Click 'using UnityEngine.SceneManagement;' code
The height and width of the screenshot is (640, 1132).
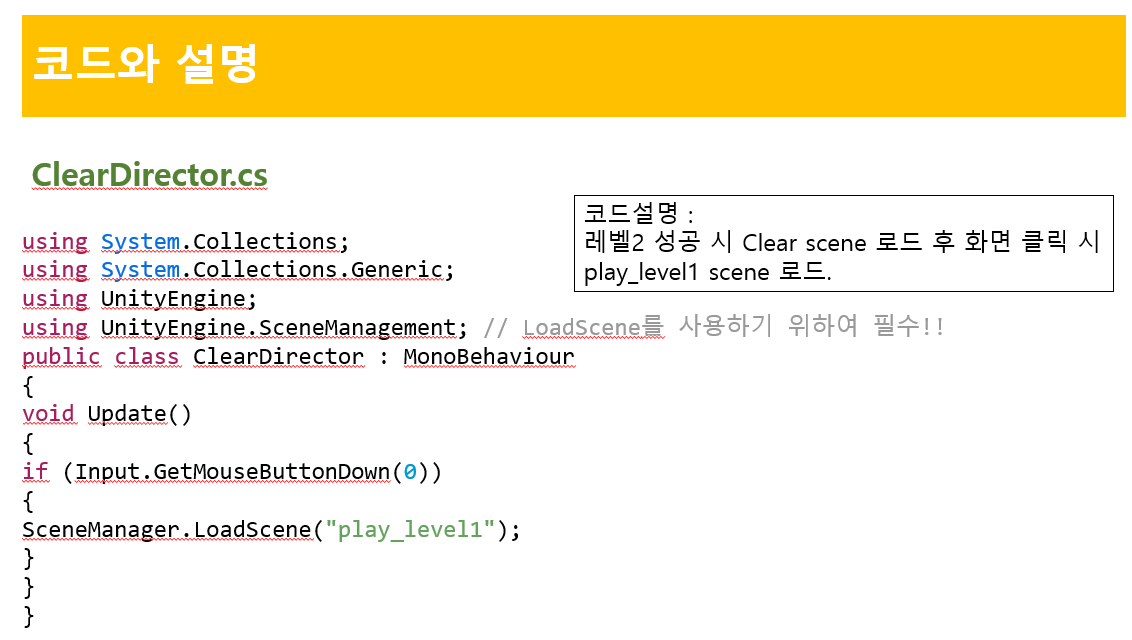(245, 328)
